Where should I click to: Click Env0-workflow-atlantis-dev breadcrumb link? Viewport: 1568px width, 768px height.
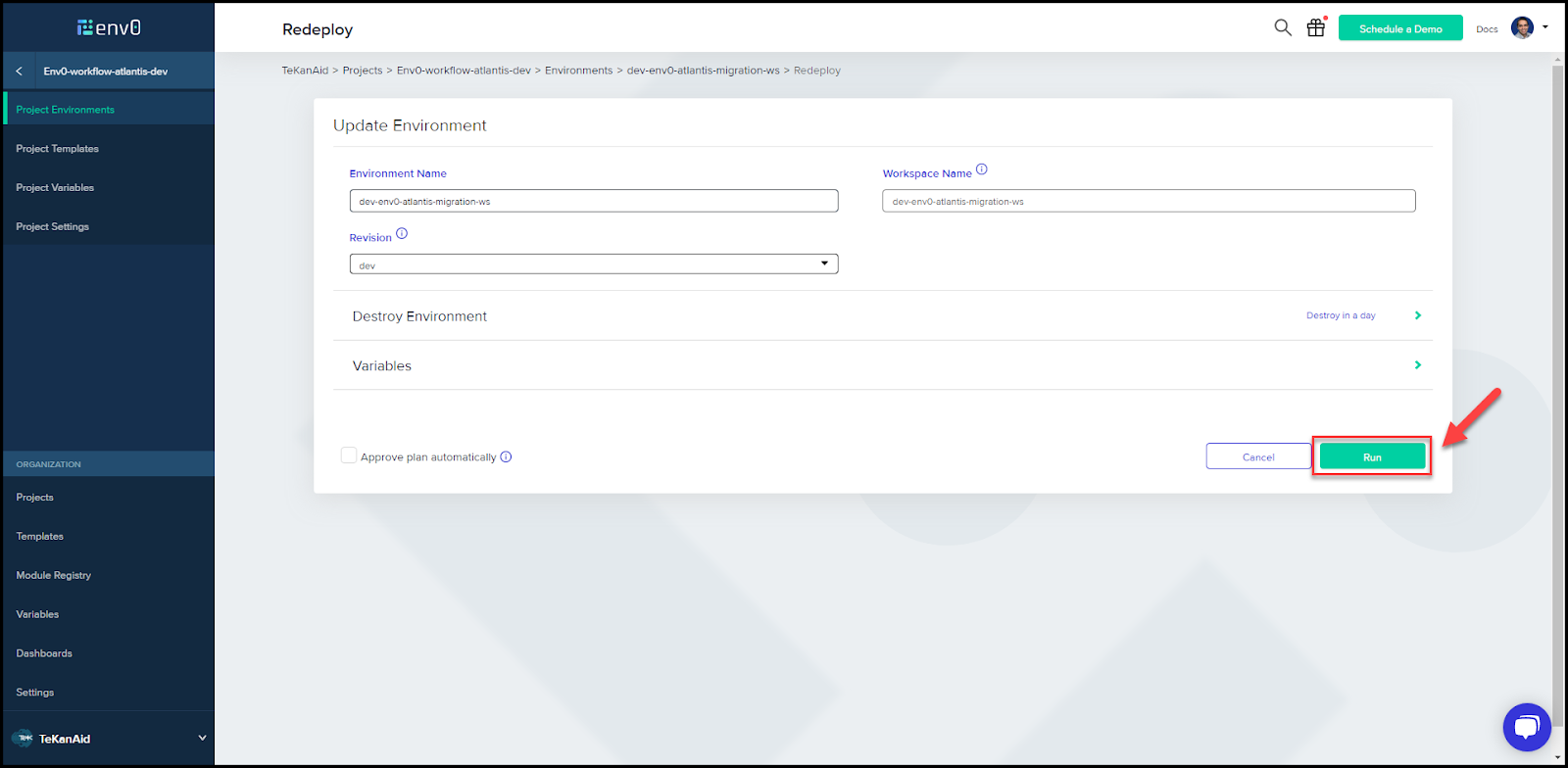click(464, 71)
